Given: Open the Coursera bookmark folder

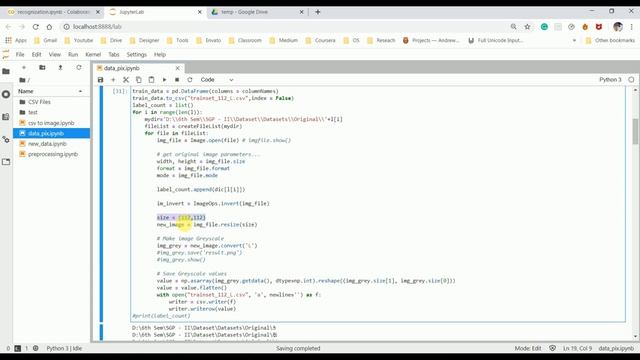Looking at the screenshot, I should coord(321,40).
